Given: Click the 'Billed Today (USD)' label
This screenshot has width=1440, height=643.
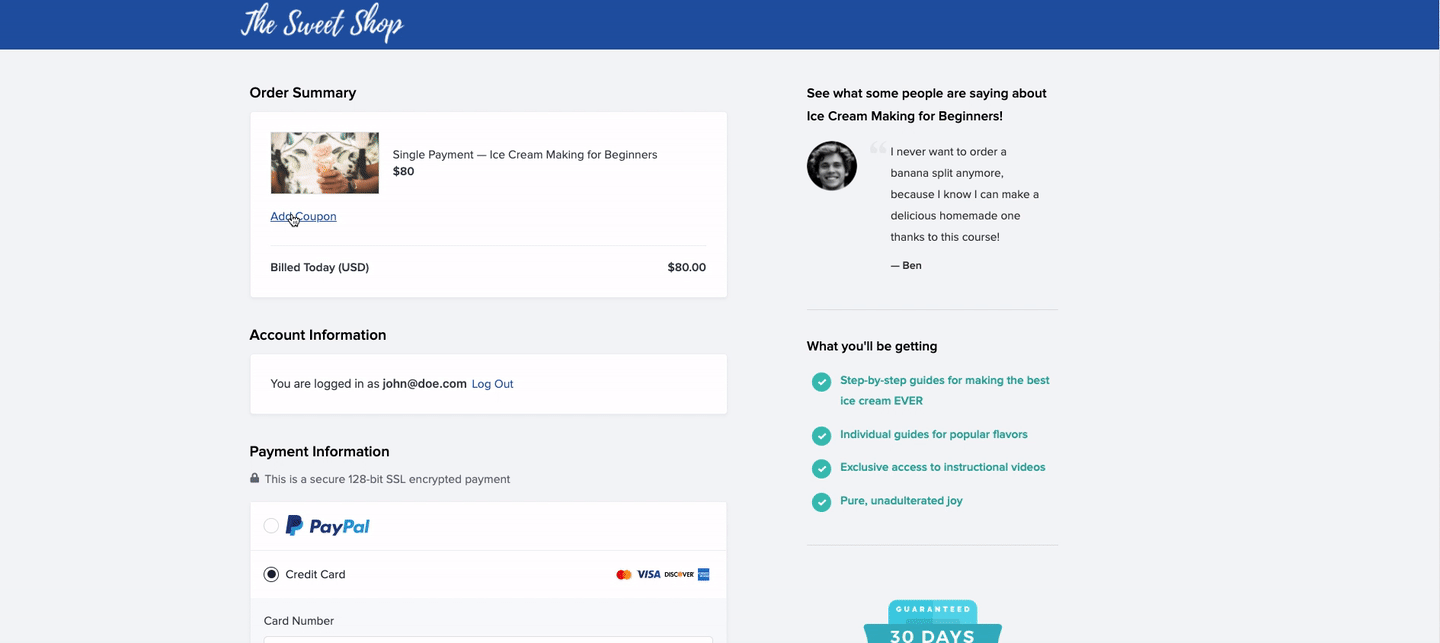Looking at the screenshot, I should [x=320, y=268].
